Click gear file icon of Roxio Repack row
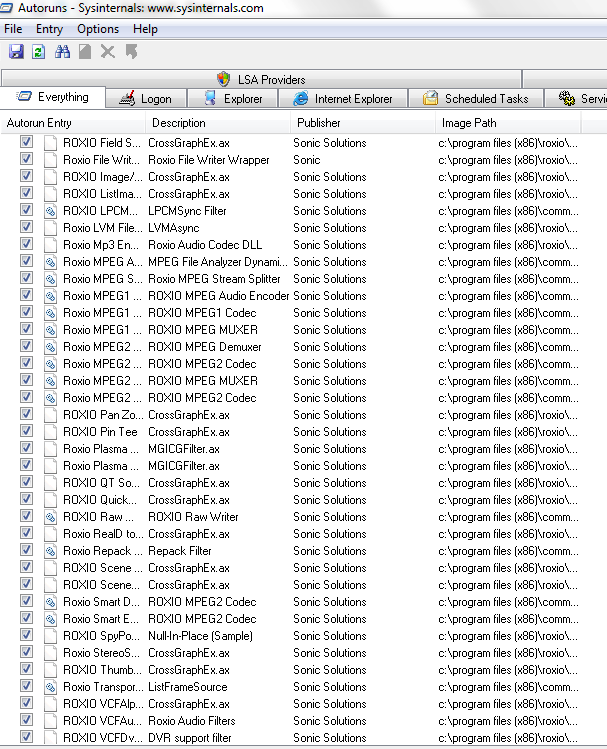This screenshot has width=607, height=749. coord(50,551)
